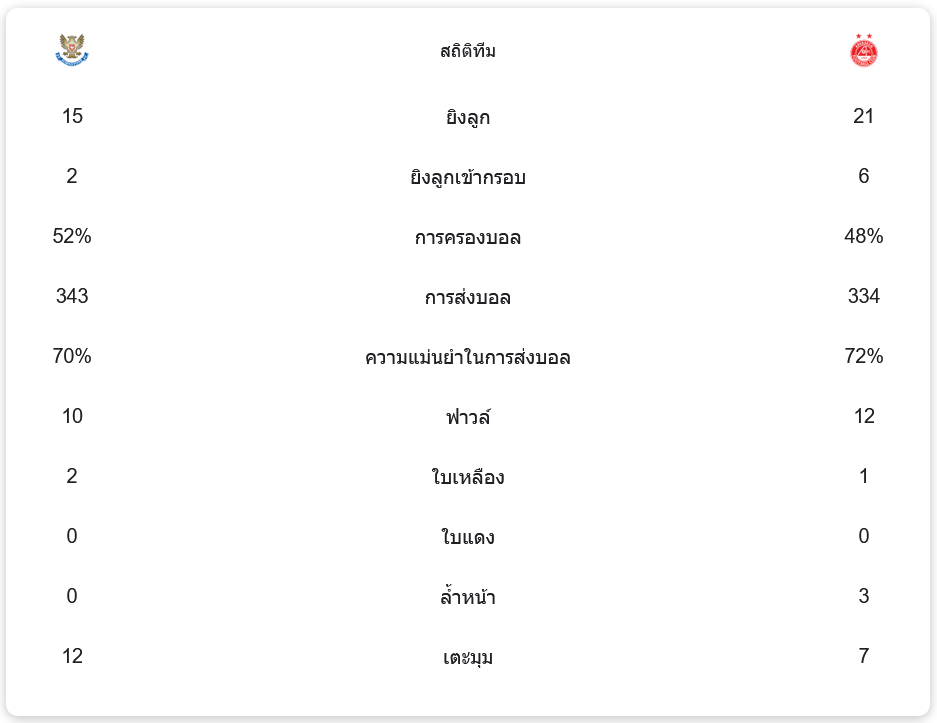Click the เตะมุม stat label

tap(468, 658)
